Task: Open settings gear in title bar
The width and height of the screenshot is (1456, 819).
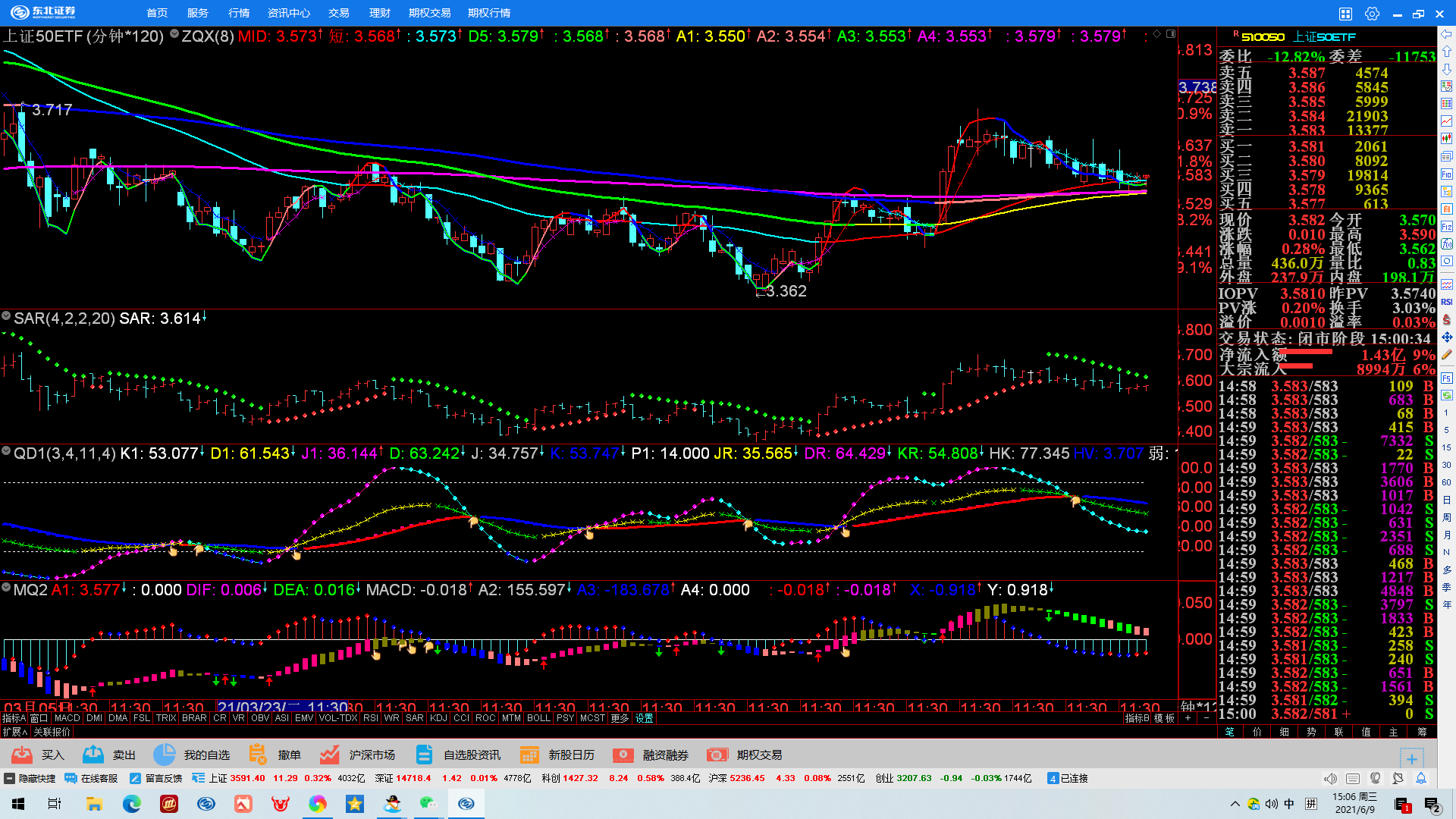Action: (1372, 14)
